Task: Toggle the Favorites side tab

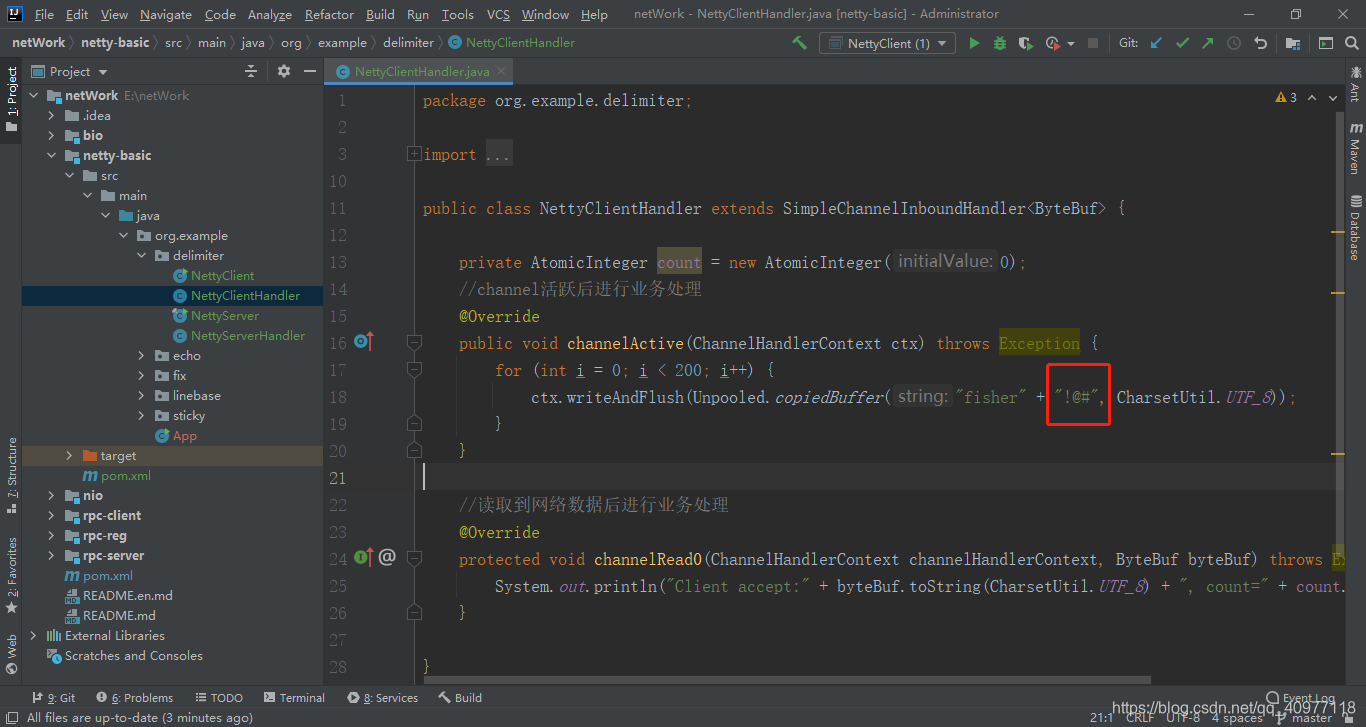Action: click(11, 575)
